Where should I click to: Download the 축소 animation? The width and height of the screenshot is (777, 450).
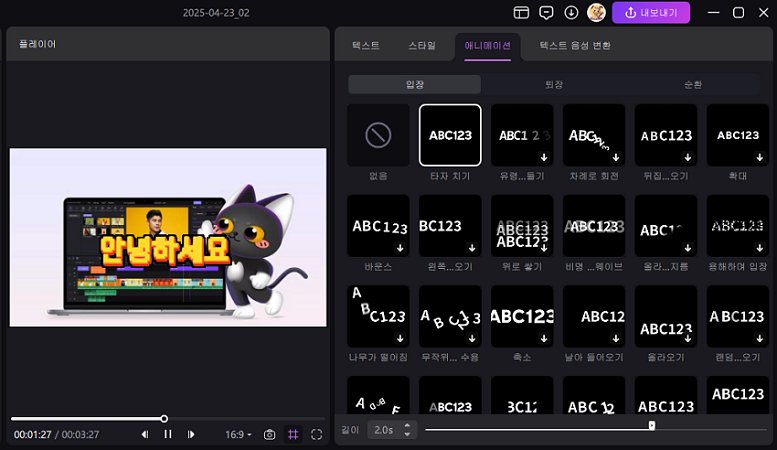tap(544, 338)
